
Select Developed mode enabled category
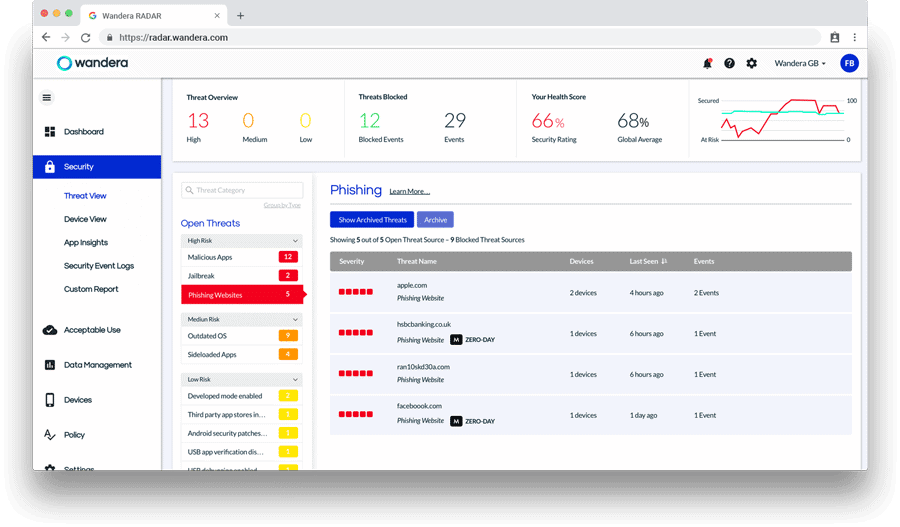pyautogui.click(x=242, y=396)
